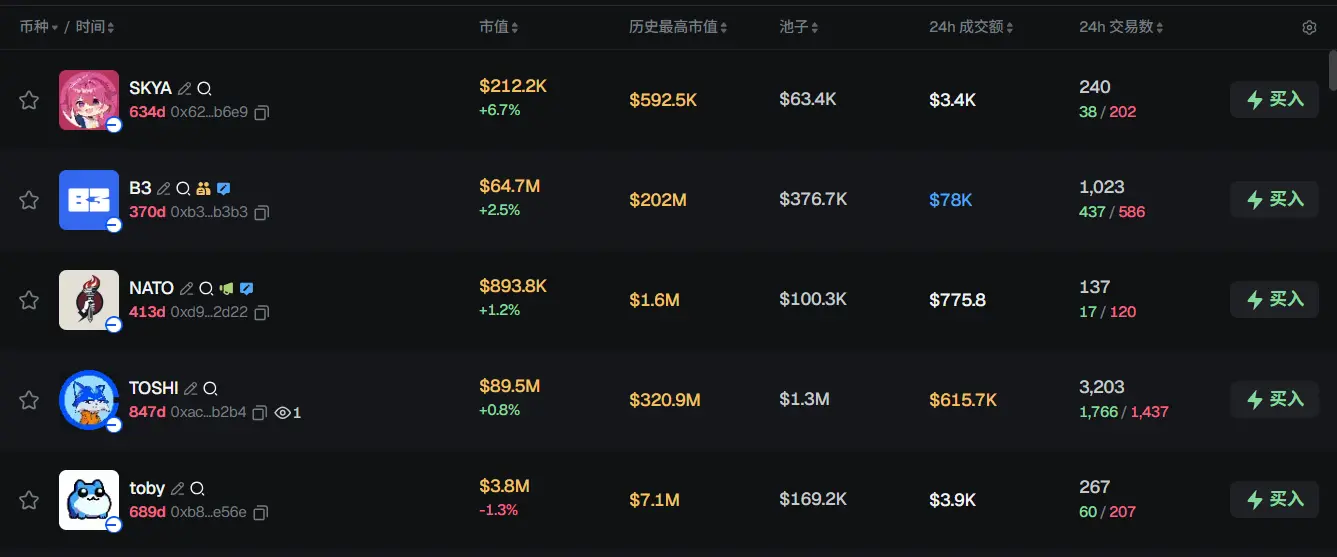Sort by 池子 column header
Image resolution: width=1337 pixels, height=557 pixels.
[x=799, y=27]
